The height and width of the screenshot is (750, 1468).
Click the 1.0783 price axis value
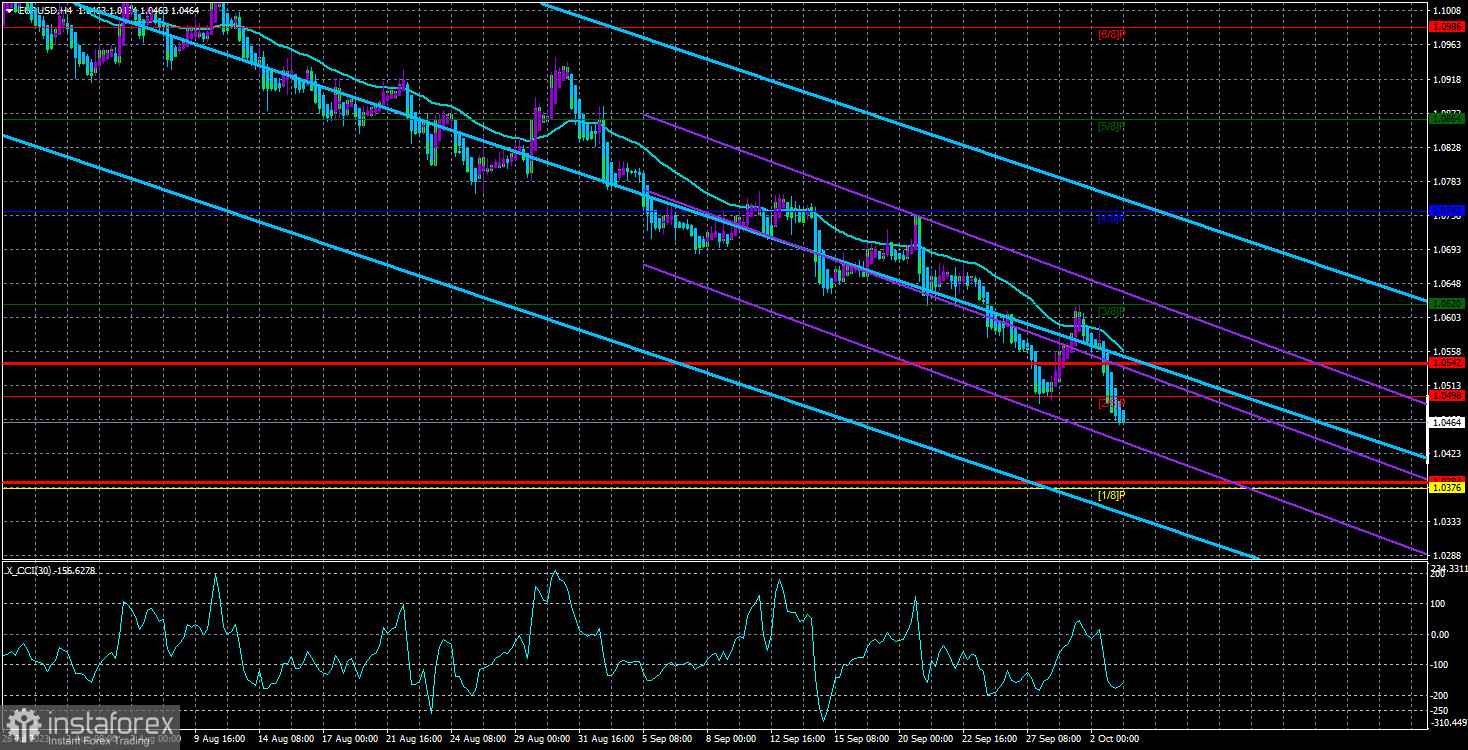[x=1447, y=181]
